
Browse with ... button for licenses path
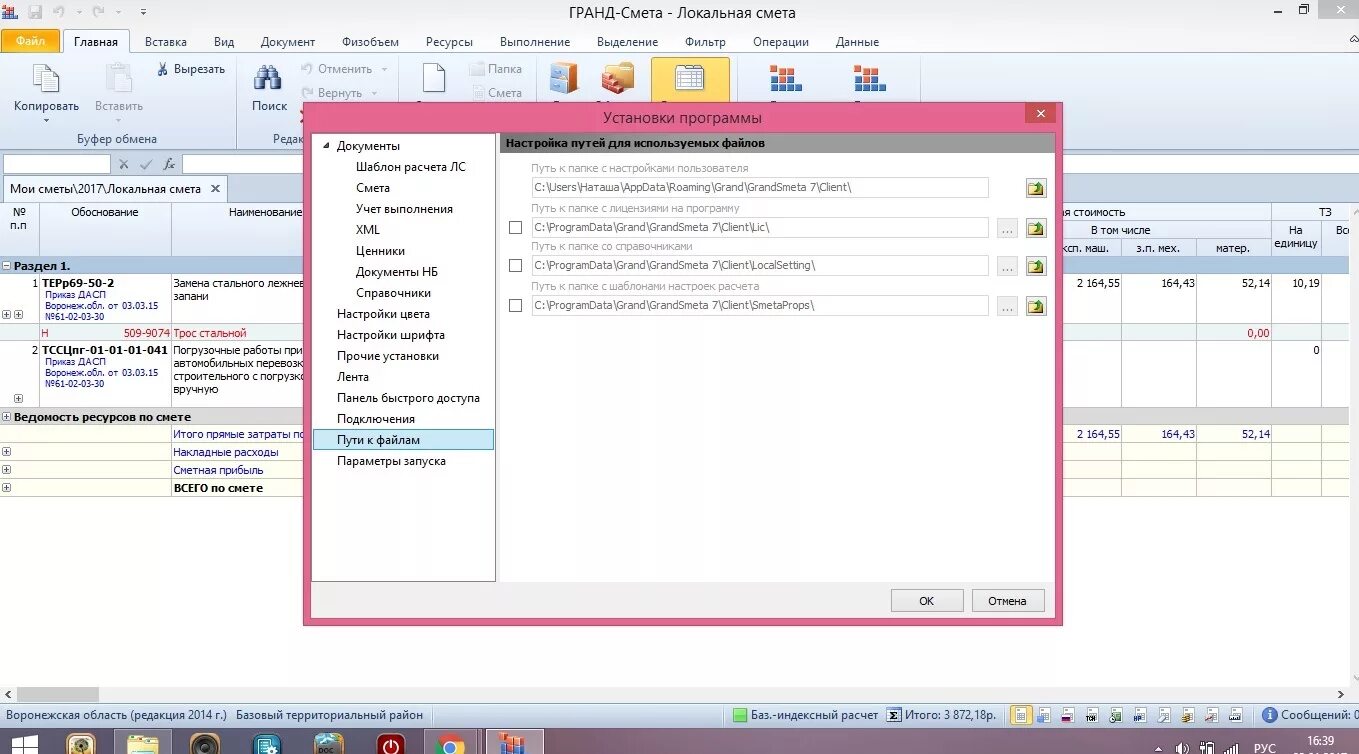1008,227
